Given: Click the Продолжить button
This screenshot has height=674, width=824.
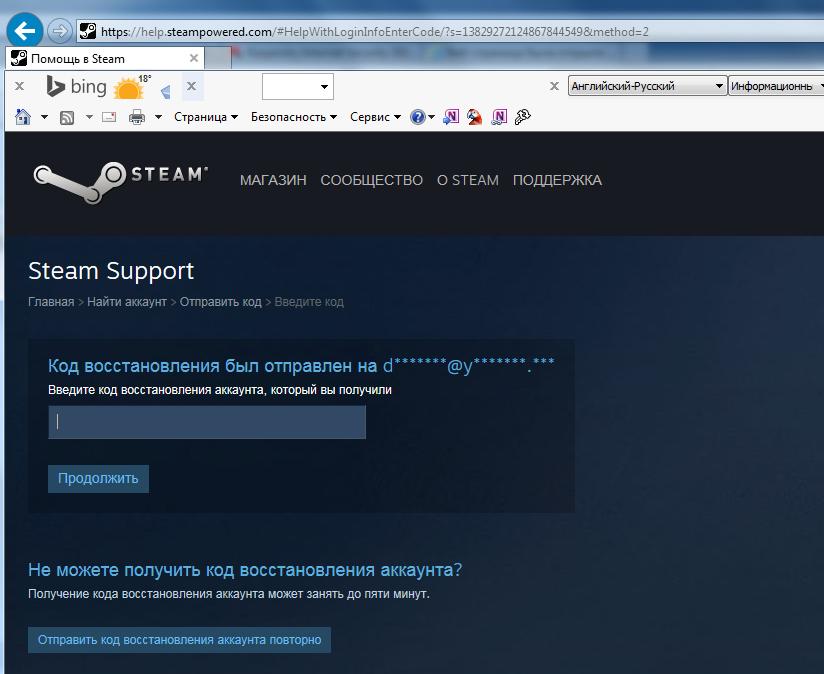Looking at the screenshot, I should pyautogui.click(x=98, y=479).
